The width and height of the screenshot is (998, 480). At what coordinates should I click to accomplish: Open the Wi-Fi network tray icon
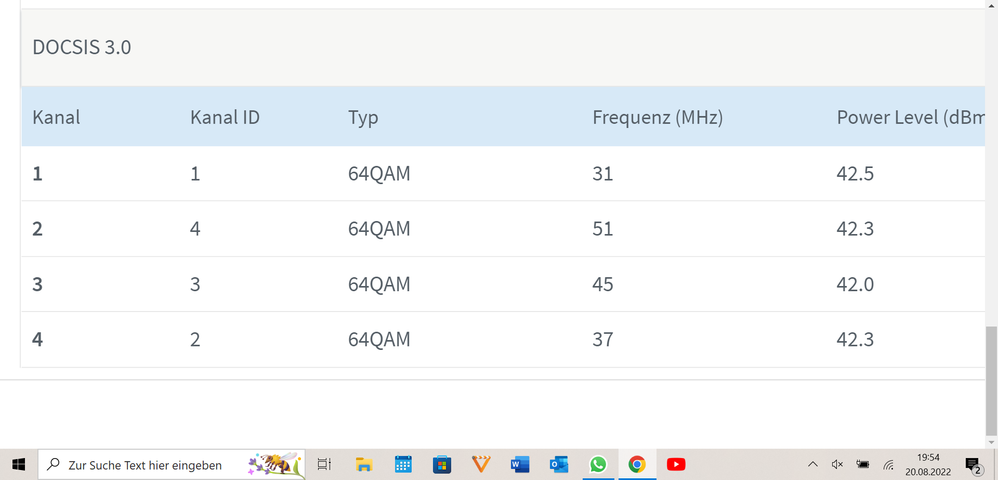889,465
